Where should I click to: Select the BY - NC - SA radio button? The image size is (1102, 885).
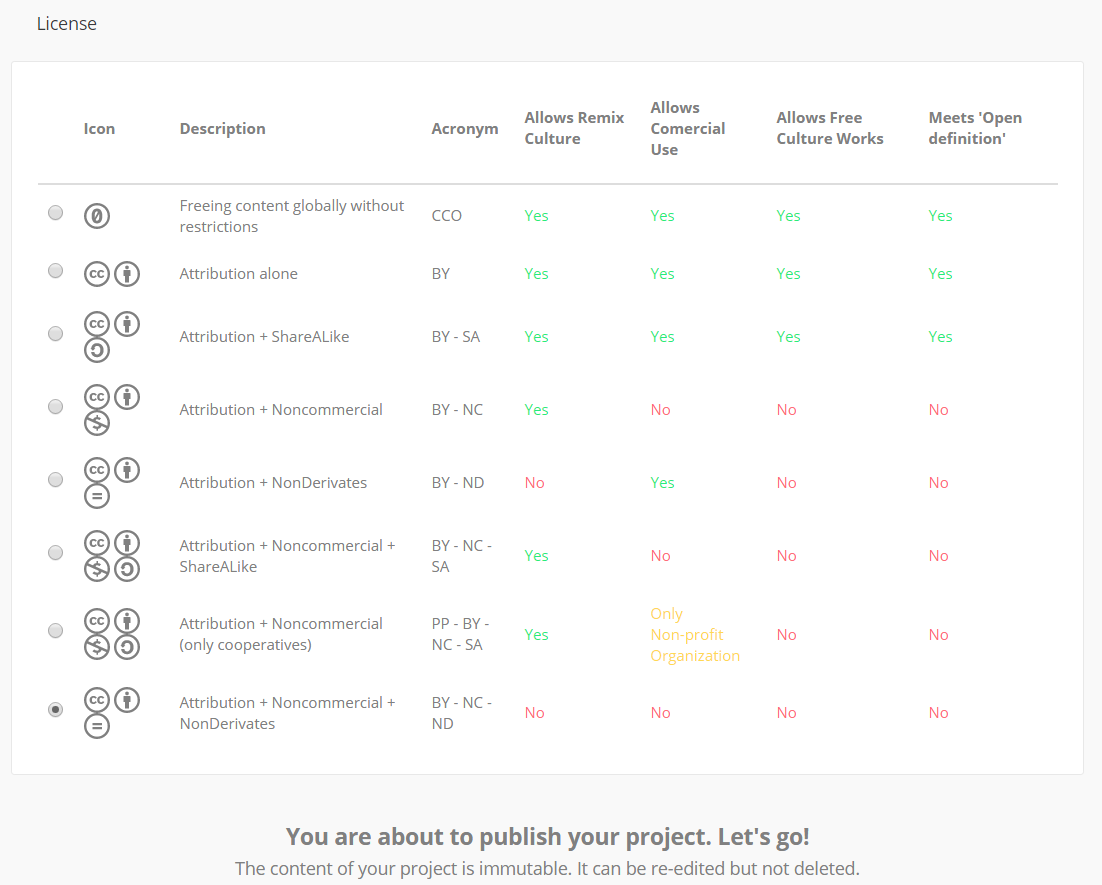56,553
